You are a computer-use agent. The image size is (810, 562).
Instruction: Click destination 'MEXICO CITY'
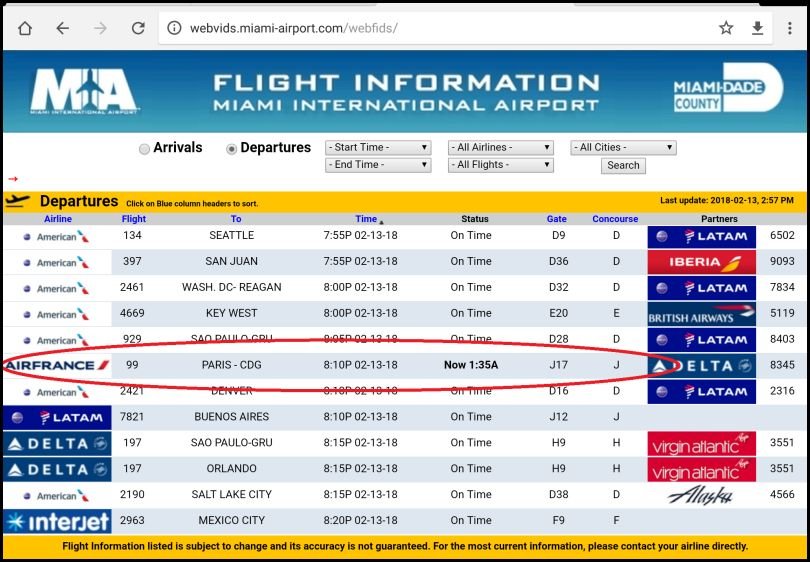coord(231,520)
